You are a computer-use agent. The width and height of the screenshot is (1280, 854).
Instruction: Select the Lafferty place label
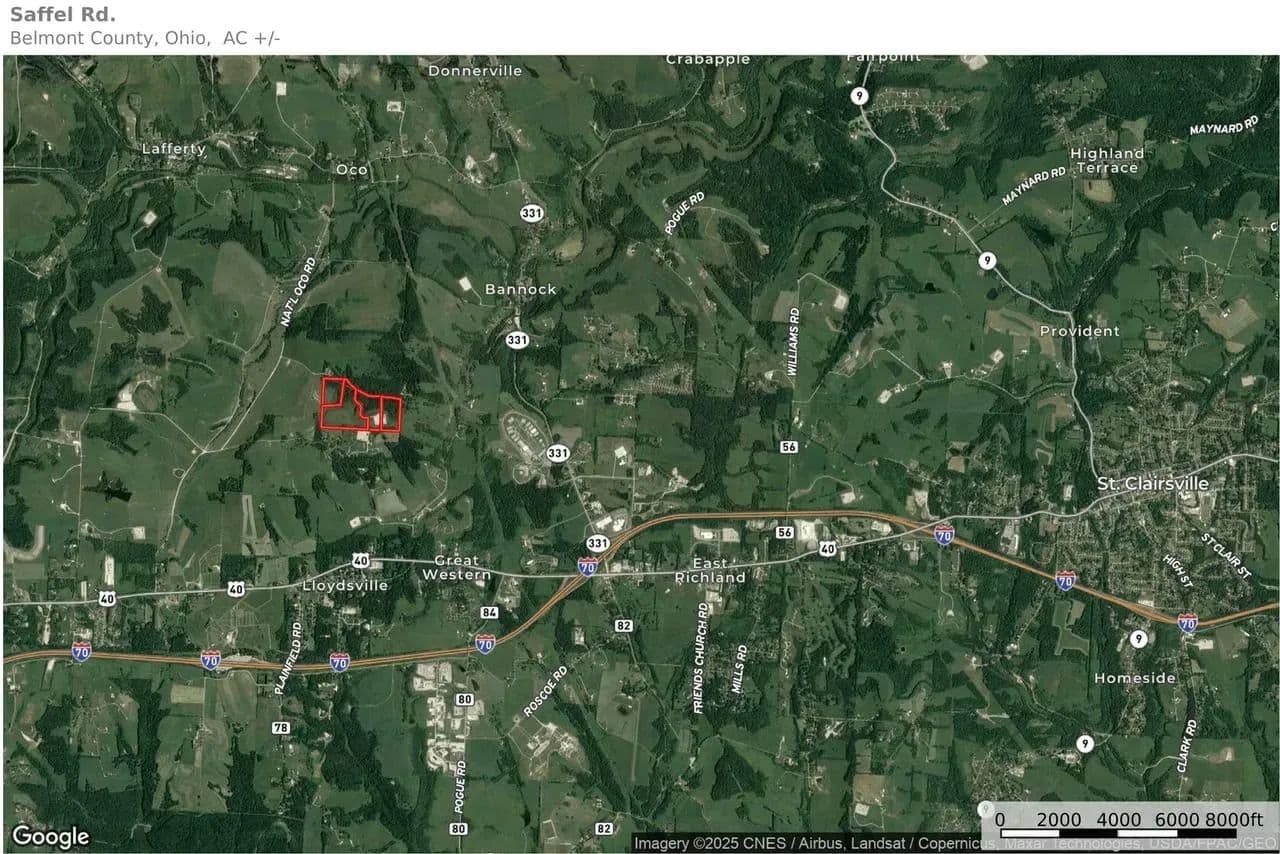(x=174, y=149)
